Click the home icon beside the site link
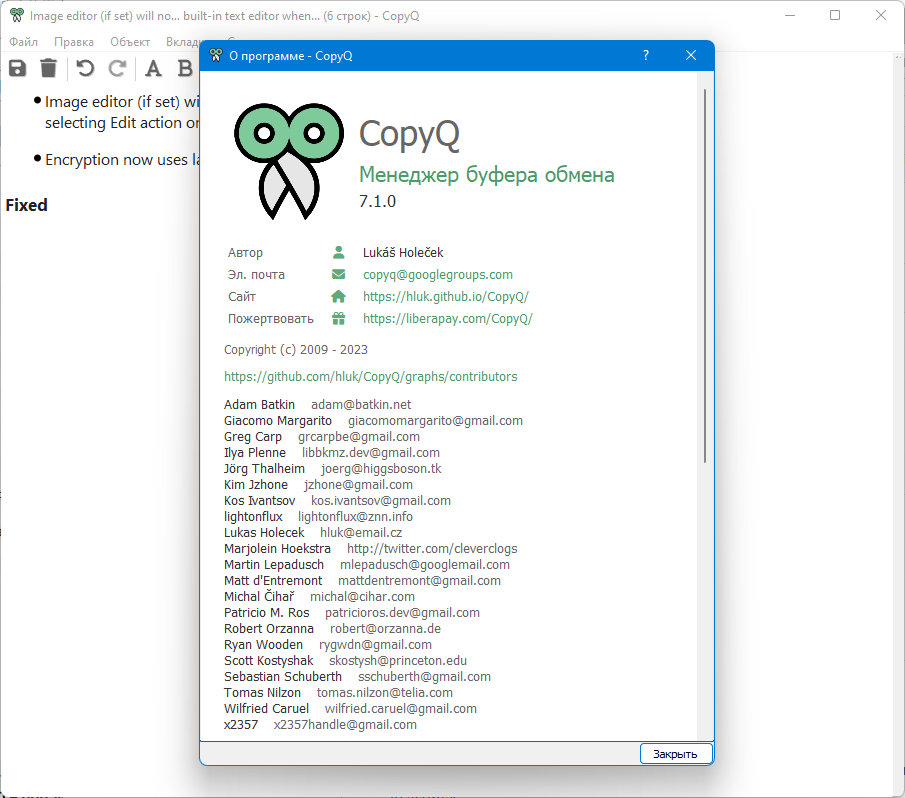Viewport: 905px width, 798px height. [338, 296]
